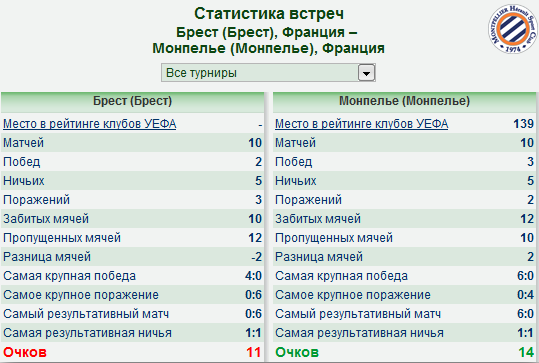Click the Монпелье (Монпелье) column header
The image size is (539, 363).
(x=404, y=102)
